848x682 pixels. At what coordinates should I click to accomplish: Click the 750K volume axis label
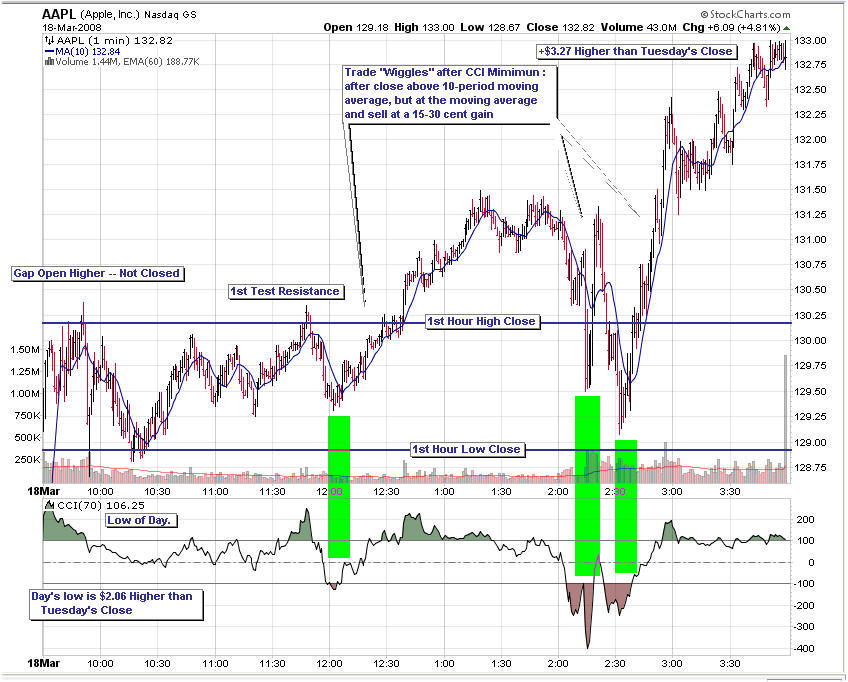pos(27,416)
